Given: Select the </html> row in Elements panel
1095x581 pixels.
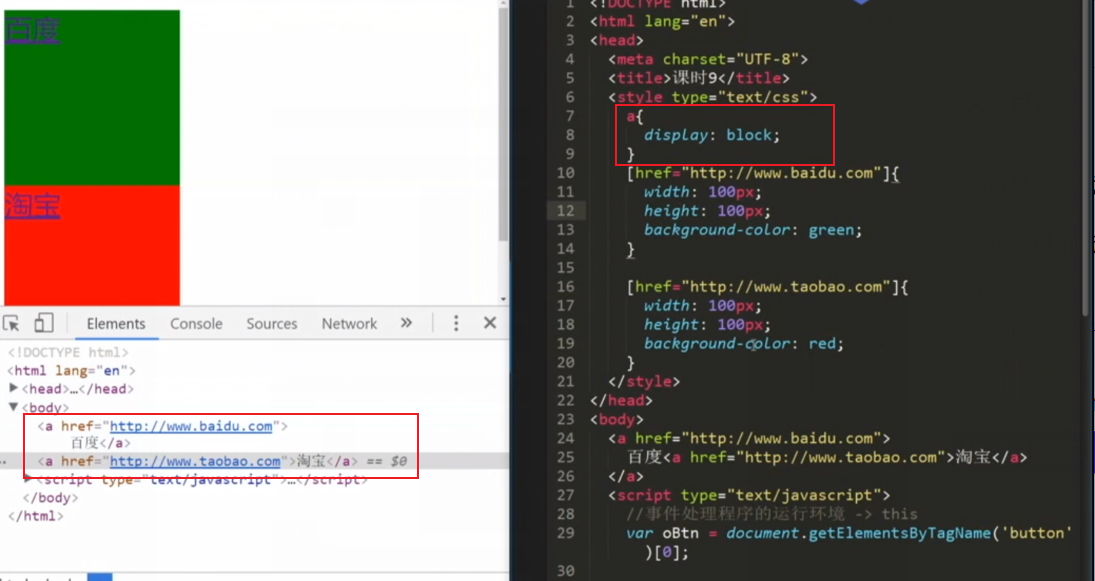Looking at the screenshot, I should (x=35, y=516).
